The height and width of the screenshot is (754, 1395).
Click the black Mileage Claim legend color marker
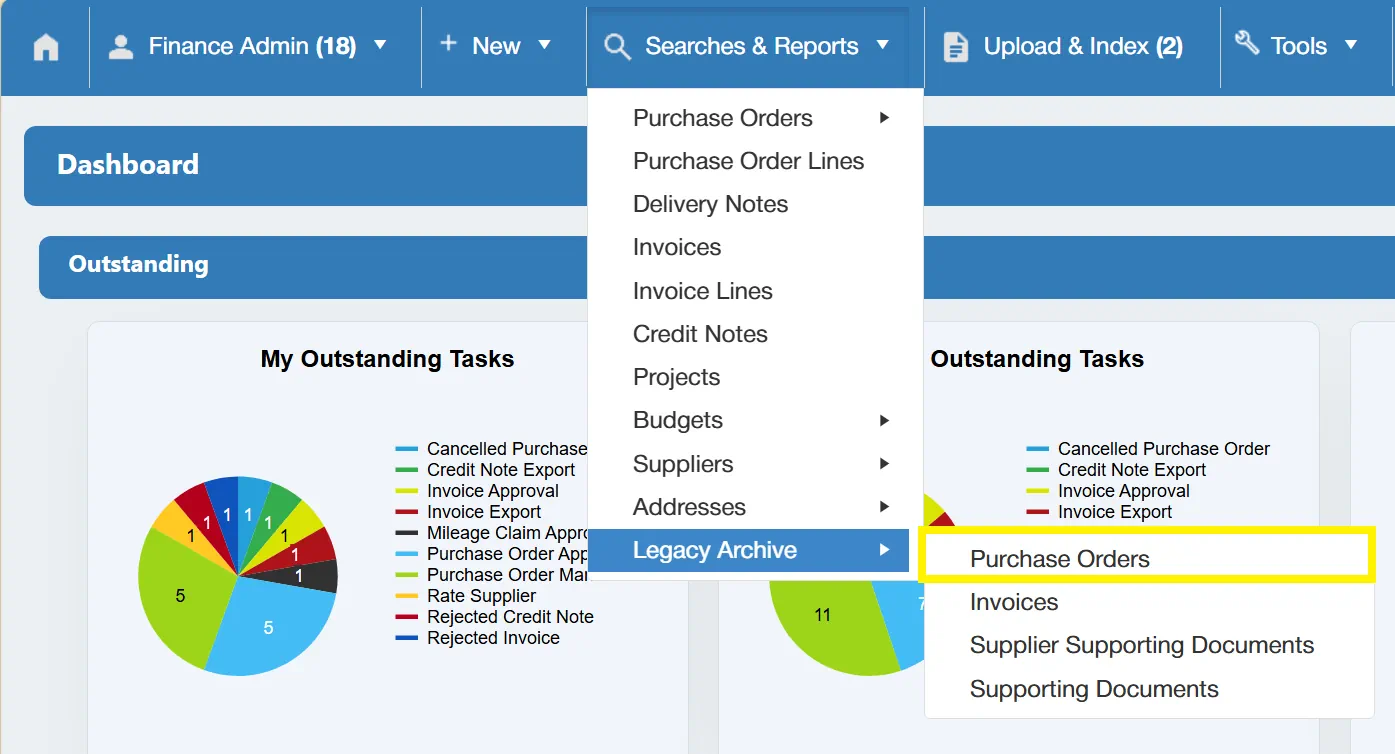(x=406, y=533)
